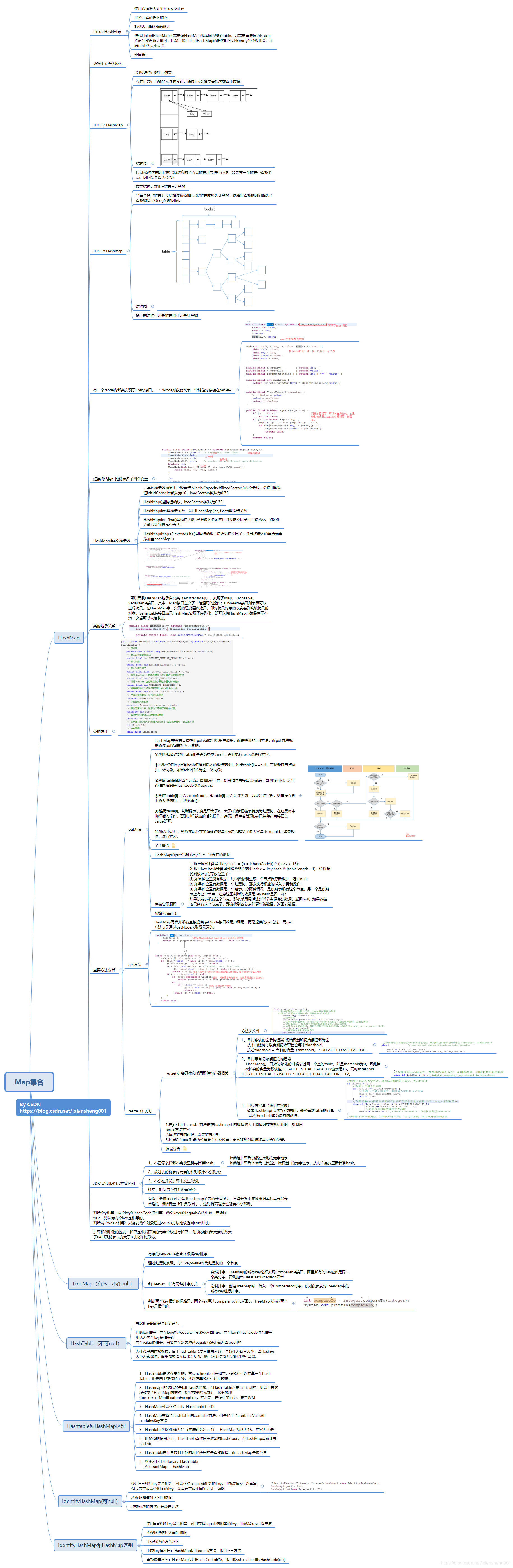
Task: Collapse the 重要方法分析 branch toggle
Action: [x=120, y=970]
